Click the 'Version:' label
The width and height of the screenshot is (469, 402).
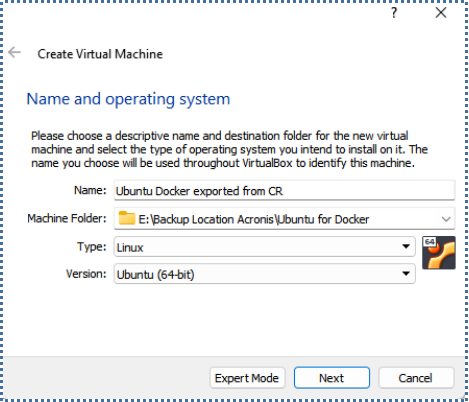[x=86, y=274]
